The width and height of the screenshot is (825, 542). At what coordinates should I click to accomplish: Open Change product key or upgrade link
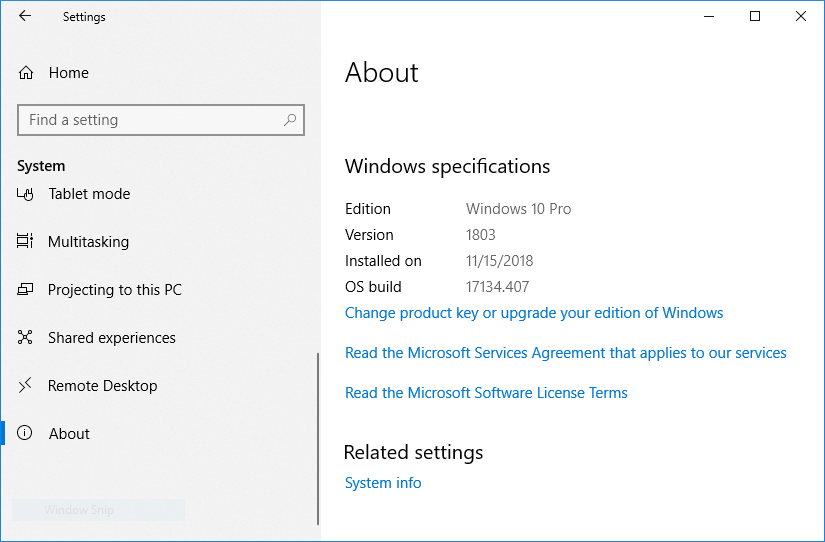click(534, 313)
